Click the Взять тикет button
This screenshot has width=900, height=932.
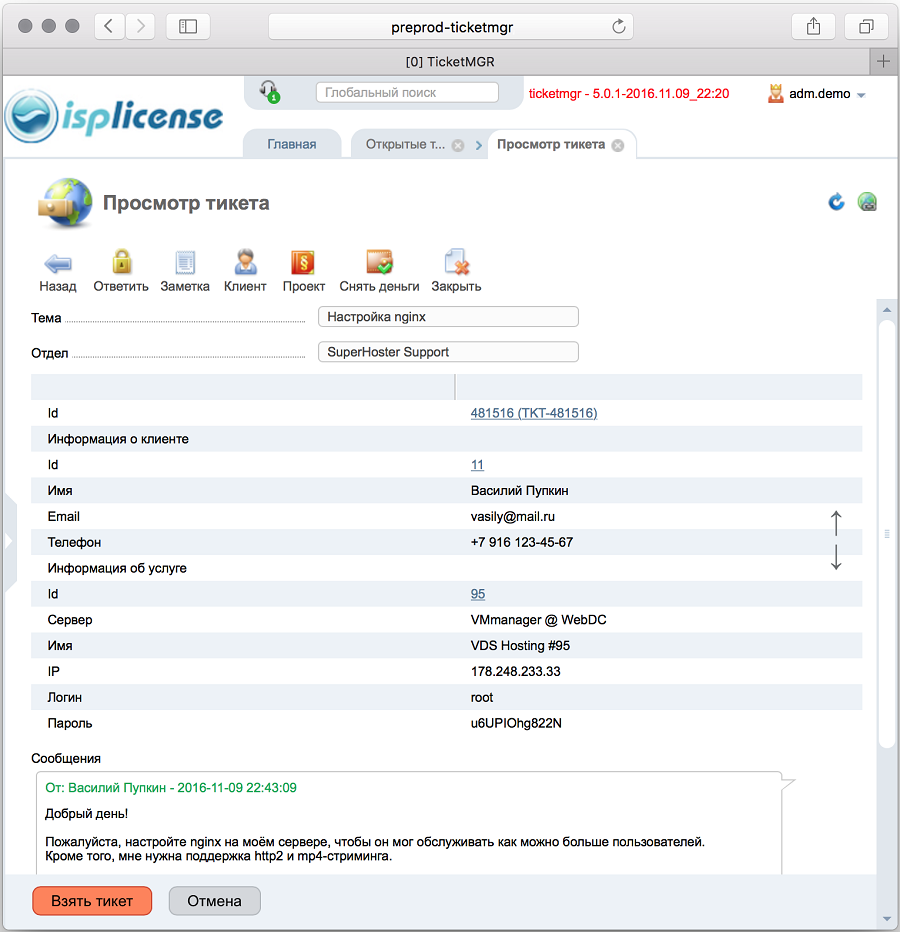92,900
